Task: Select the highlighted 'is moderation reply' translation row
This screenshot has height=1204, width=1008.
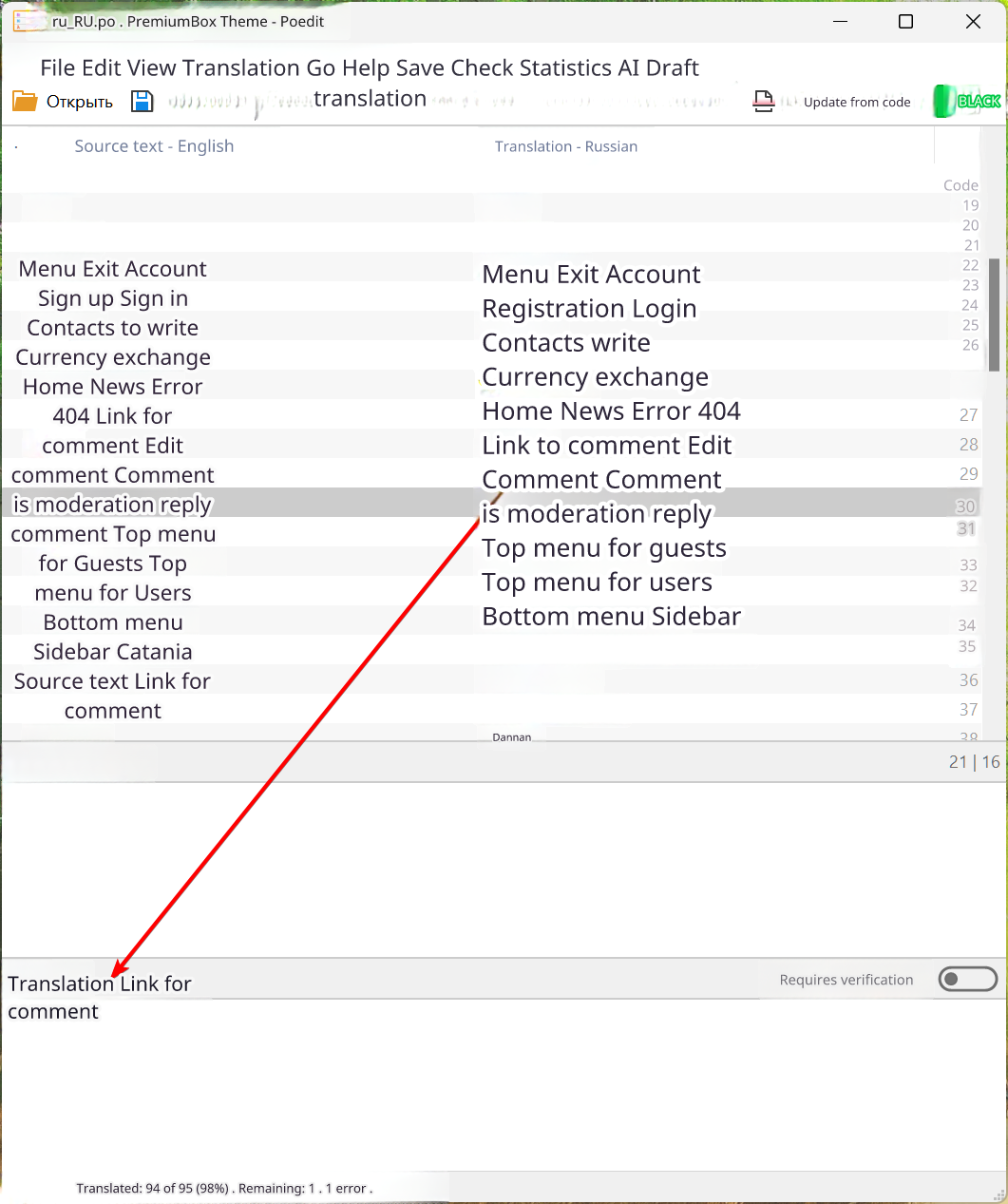Action: 597,513
